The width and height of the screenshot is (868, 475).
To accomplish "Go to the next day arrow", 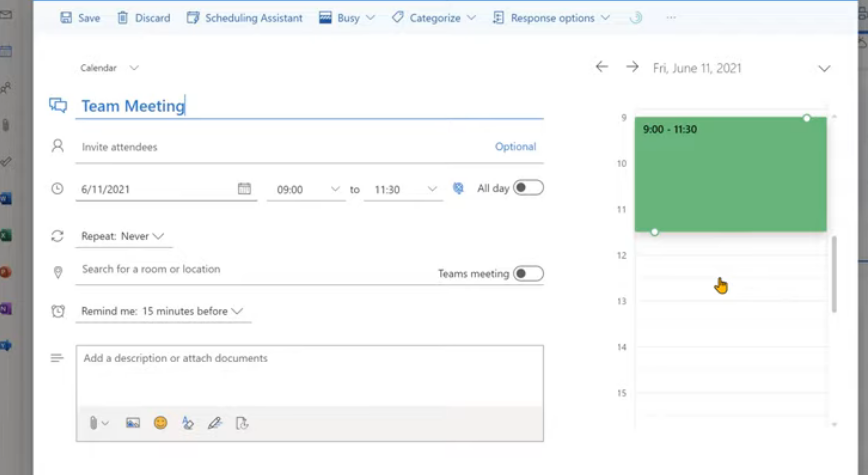I will (632, 67).
